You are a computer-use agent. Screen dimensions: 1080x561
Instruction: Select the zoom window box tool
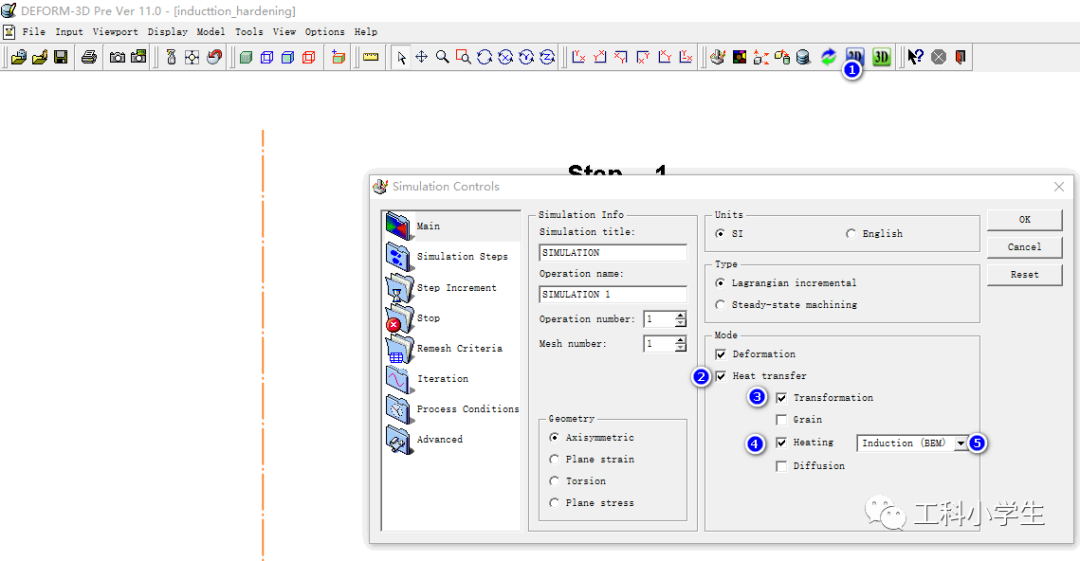tap(464, 57)
